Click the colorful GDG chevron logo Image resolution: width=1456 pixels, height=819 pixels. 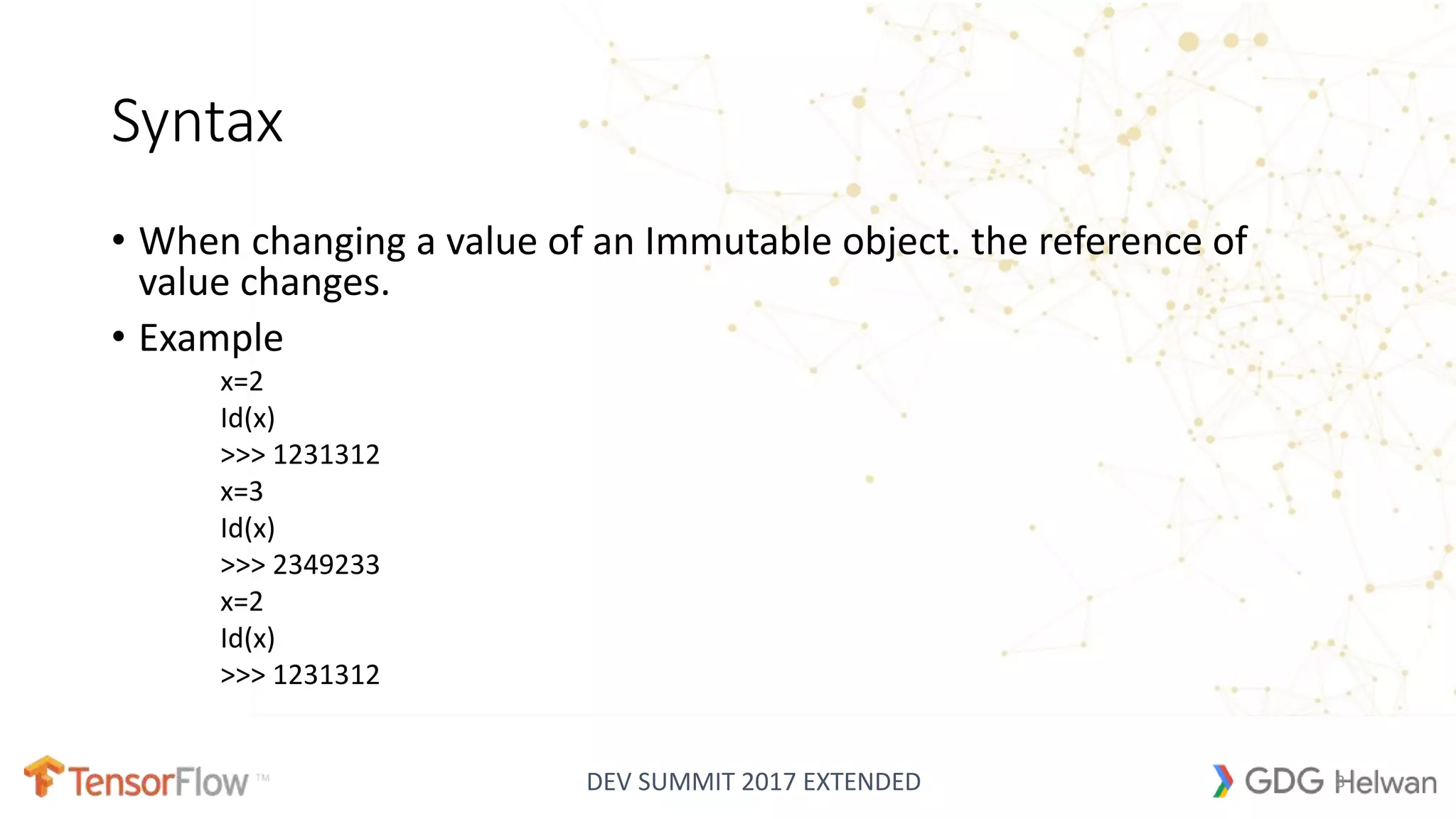pyautogui.click(x=1222, y=781)
